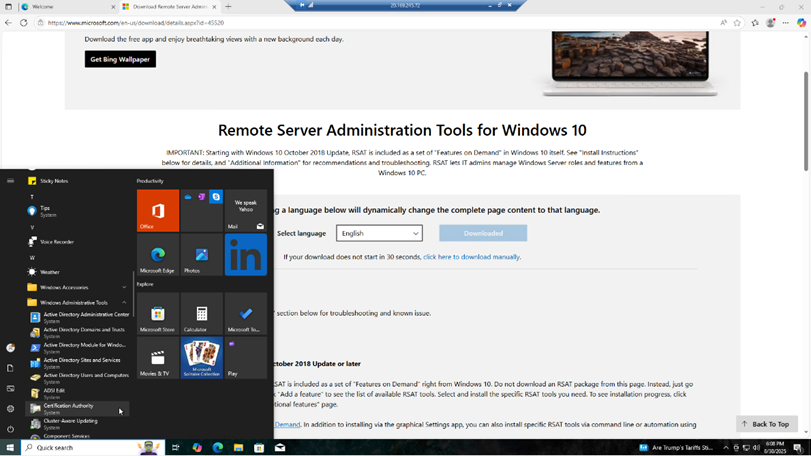Open Settings gear in Start menu
This screenshot has width=811, height=456.
11,408
